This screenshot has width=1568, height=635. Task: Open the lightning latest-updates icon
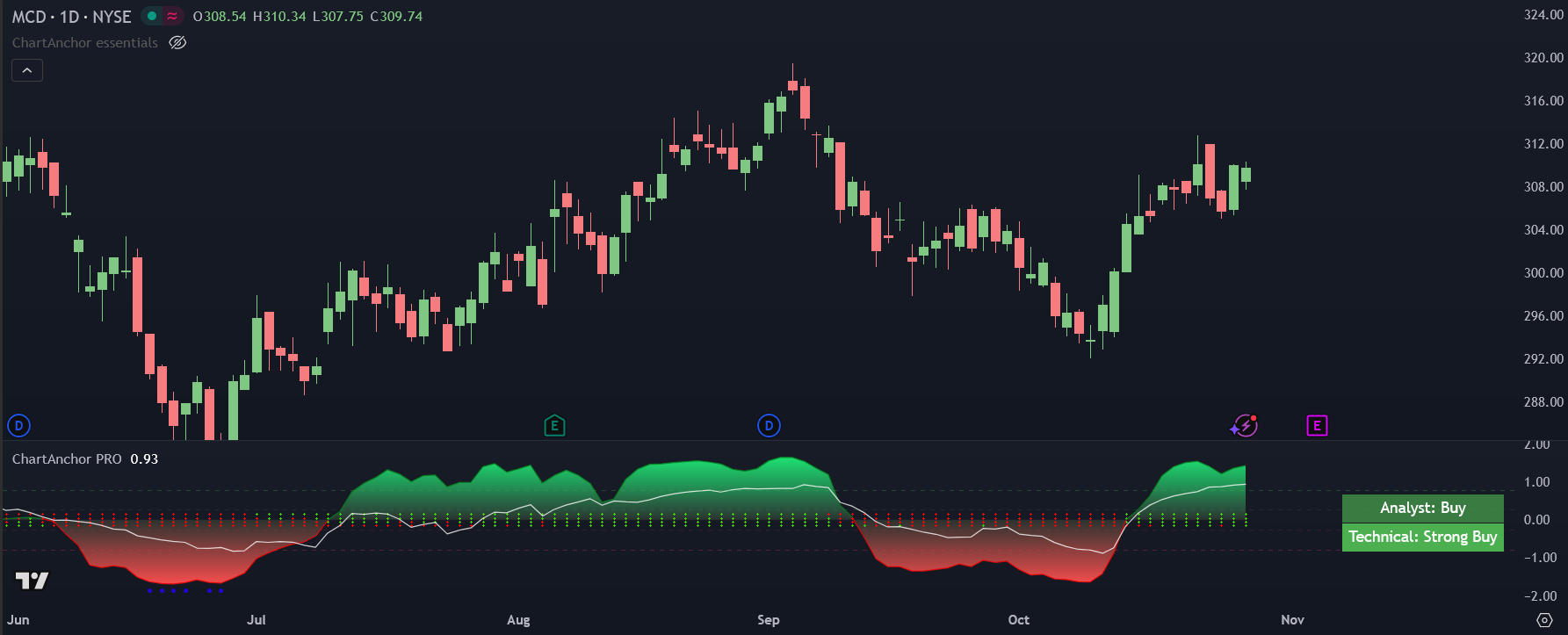click(x=1244, y=426)
